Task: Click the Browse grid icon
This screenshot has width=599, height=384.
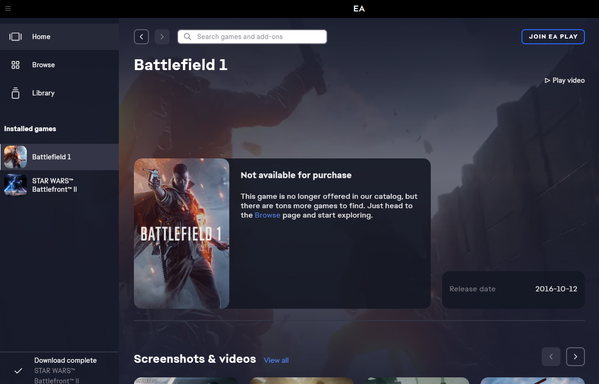Action: (15, 65)
